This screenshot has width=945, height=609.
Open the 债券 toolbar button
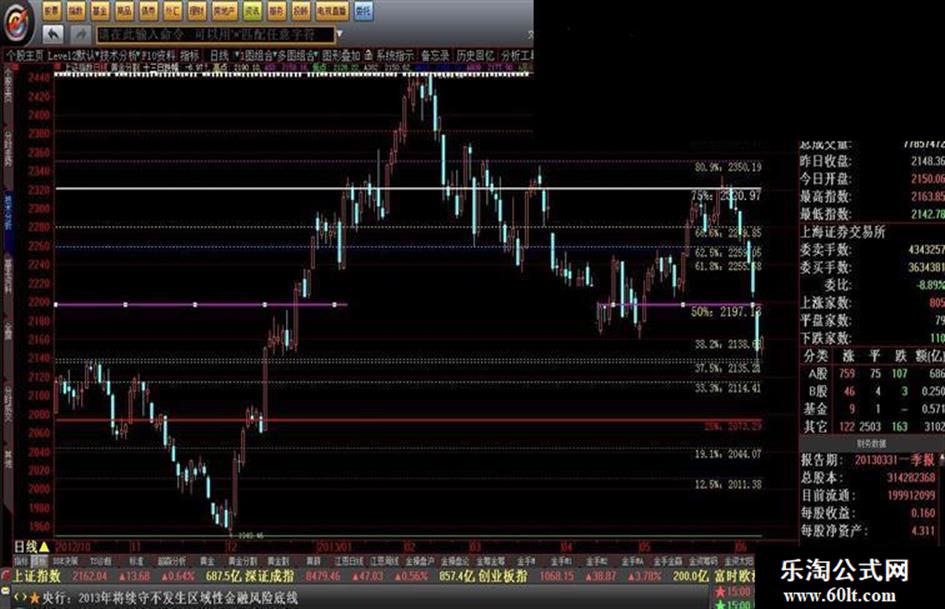[148, 10]
